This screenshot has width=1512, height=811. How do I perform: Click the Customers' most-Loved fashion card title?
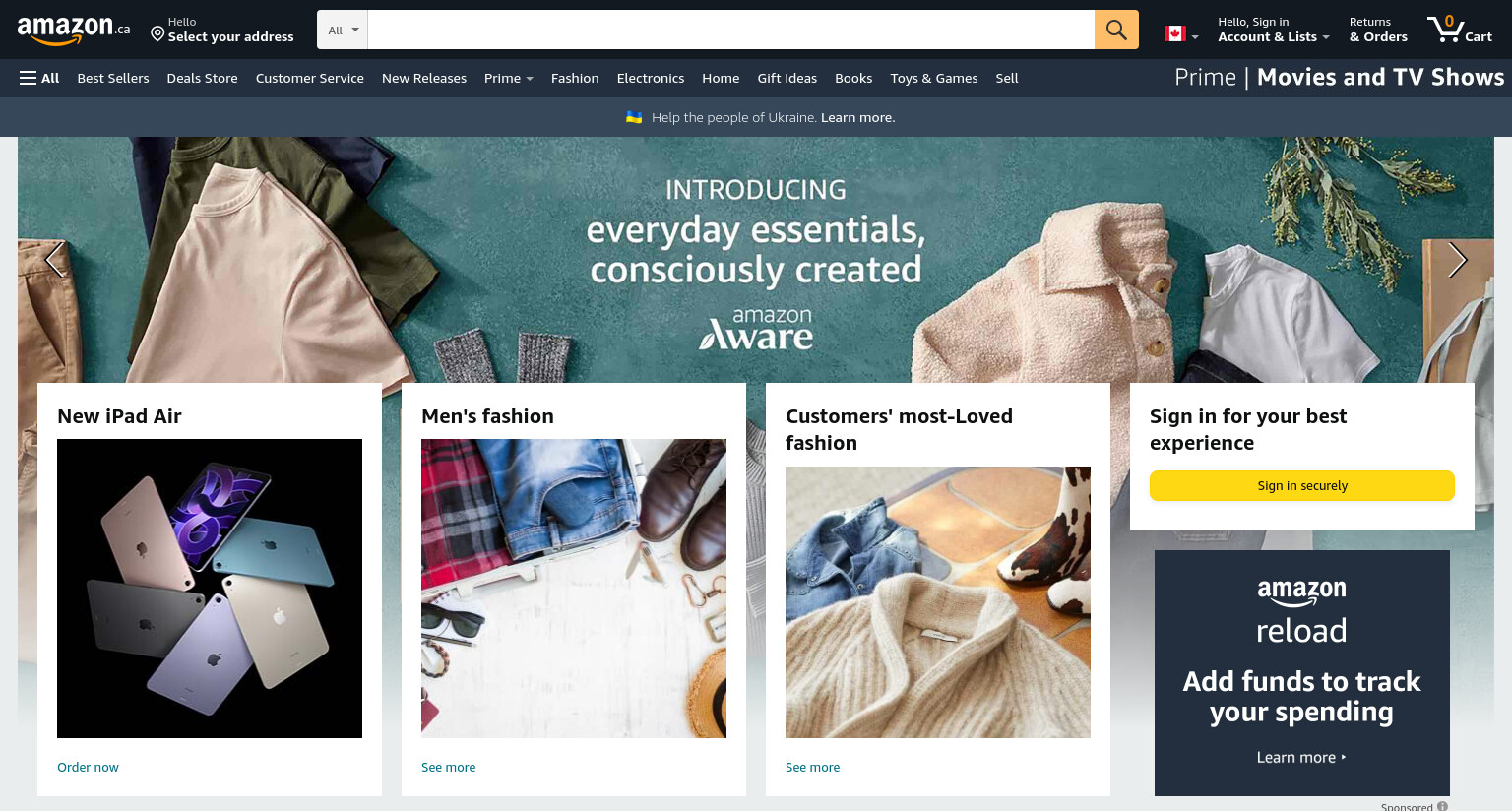pyautogui.click(x=899, y=429)
